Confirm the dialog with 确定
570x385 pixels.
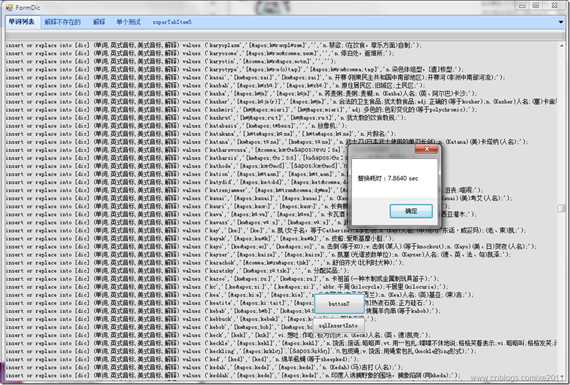(x=411, y=211)
